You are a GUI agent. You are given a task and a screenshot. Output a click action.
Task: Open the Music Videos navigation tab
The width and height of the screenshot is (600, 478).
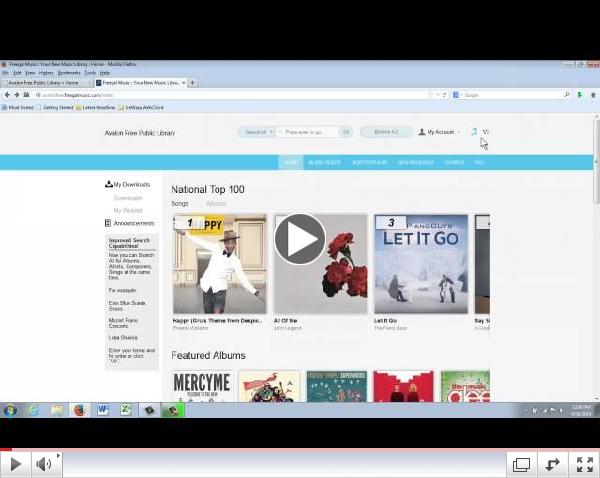(x=324, y=162)
